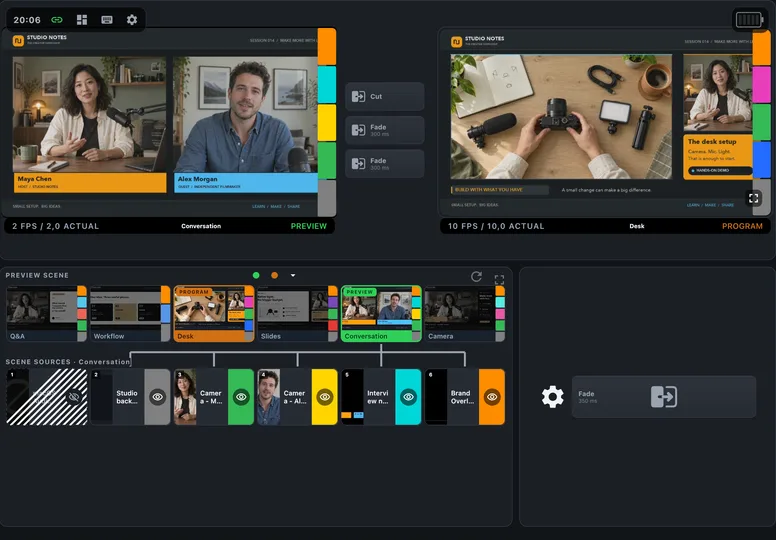The height and width of the screenshot is (540, 776).
Task: Select the Conversation scene thumbnail
Action: click(x=381, y=314)
